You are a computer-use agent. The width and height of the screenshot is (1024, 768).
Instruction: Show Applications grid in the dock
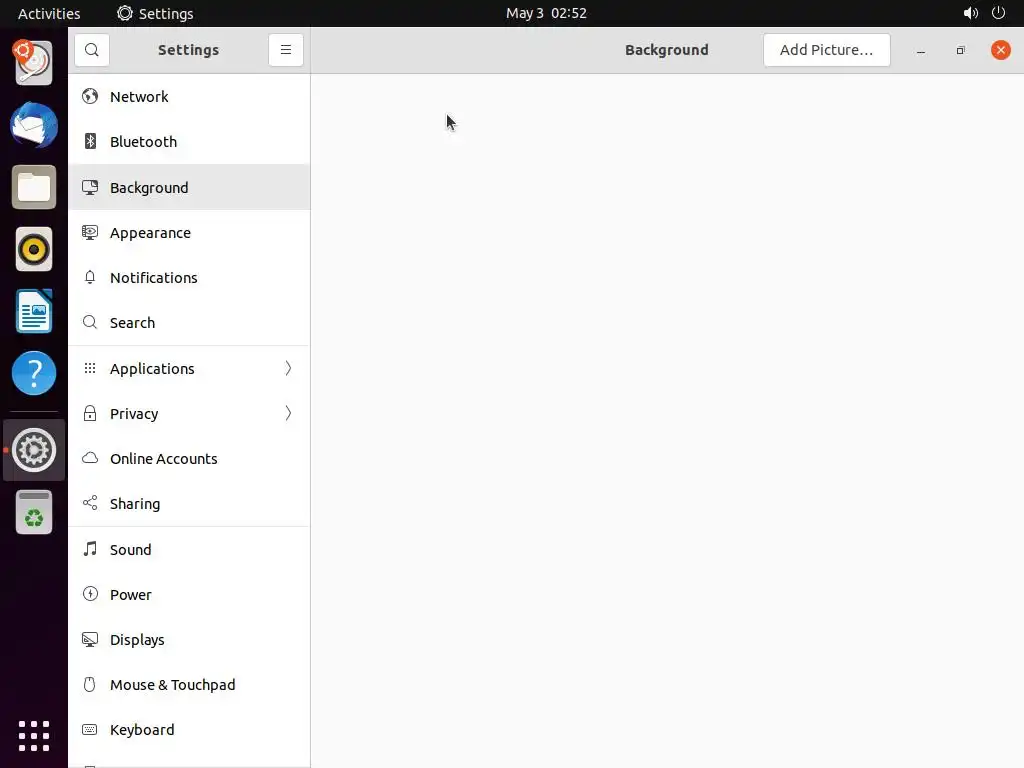tap(34, 736)
